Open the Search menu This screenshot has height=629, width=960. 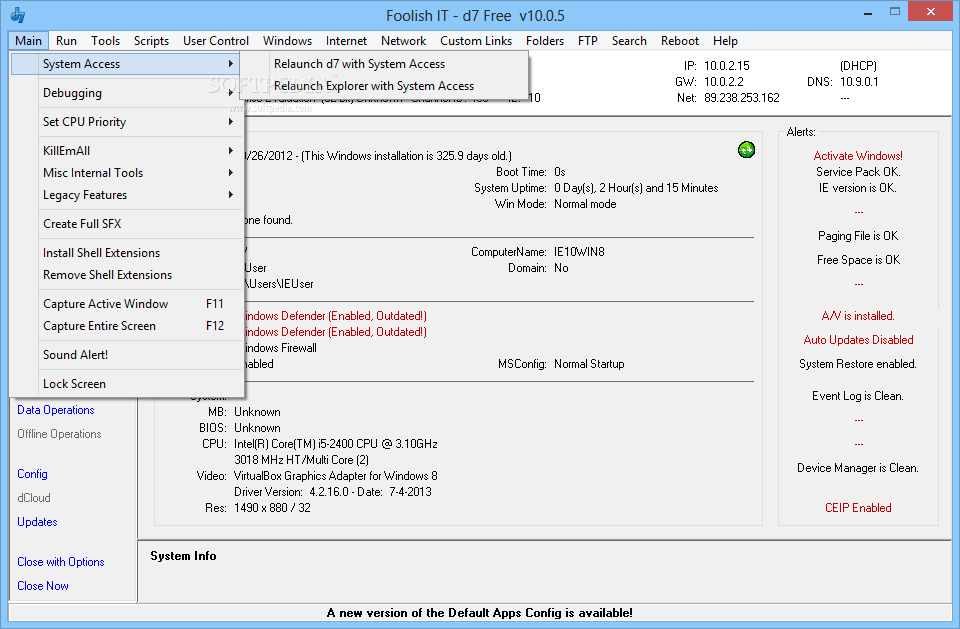click(629, 40)
